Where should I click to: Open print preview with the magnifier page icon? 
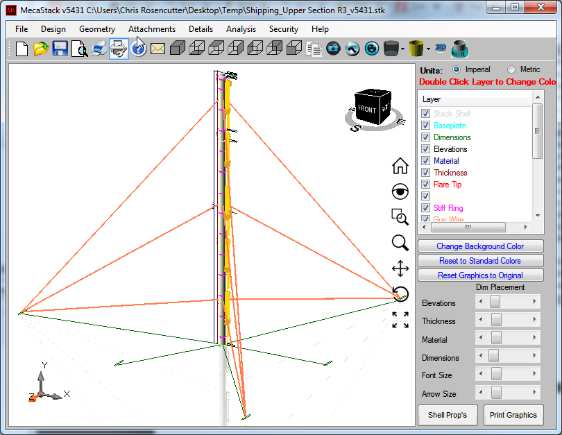pyautogui.click(x=79, y=48)
